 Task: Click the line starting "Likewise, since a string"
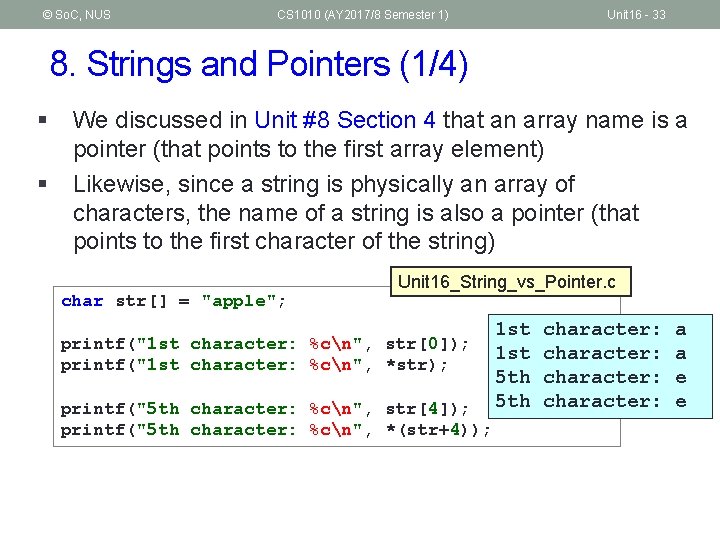click(x=324, y=185)
